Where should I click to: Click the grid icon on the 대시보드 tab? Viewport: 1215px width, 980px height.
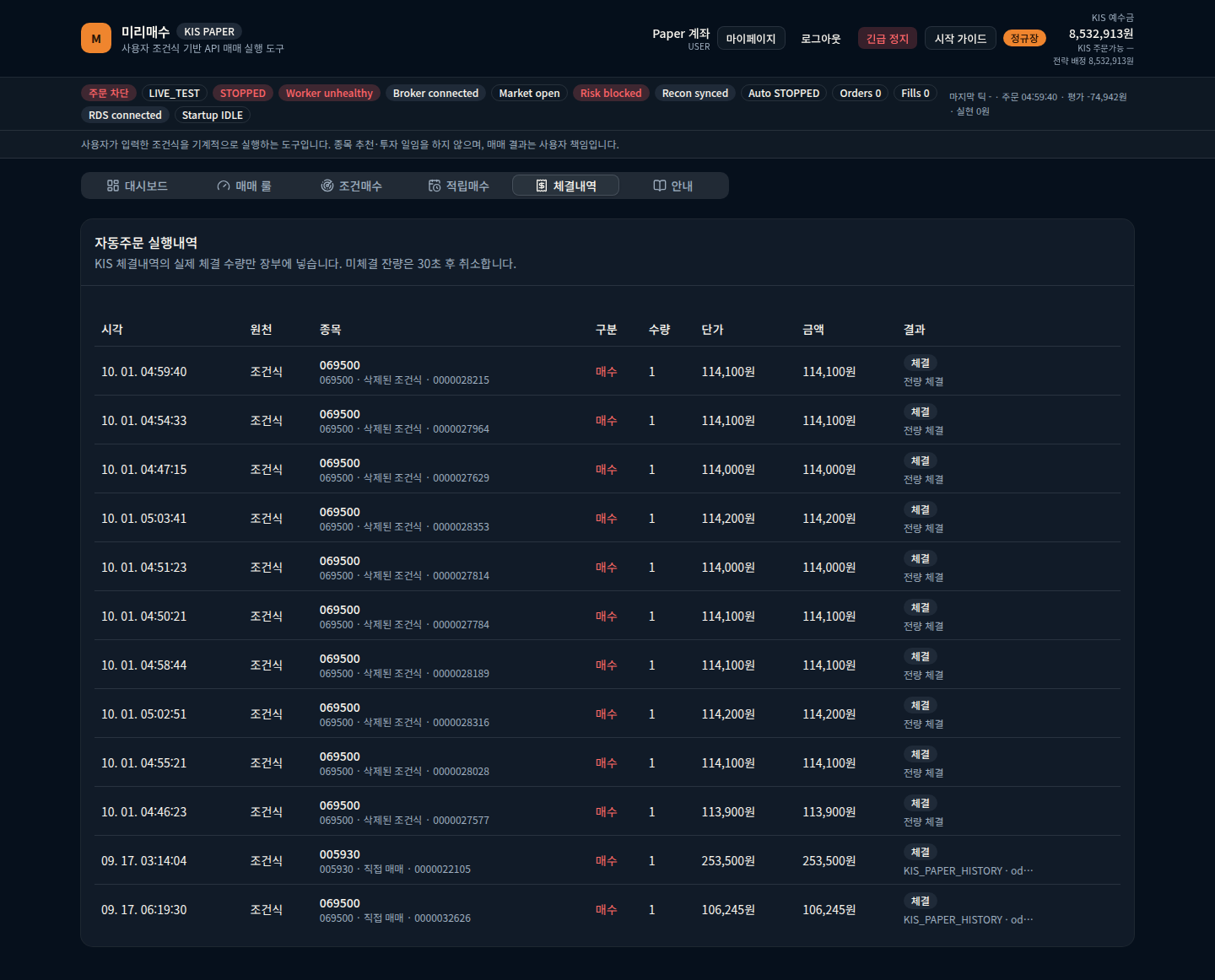pos(113,186)
